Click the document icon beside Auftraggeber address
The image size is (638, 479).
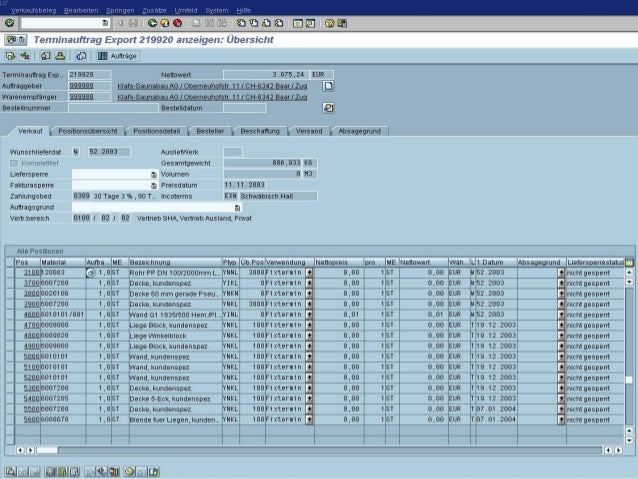(327, 86)
